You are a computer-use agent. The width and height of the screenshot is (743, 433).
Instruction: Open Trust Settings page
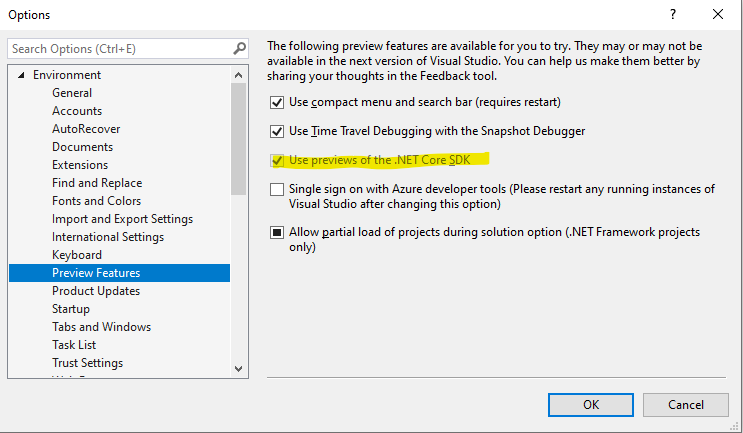pyautogui.click(x=88, y=363)
